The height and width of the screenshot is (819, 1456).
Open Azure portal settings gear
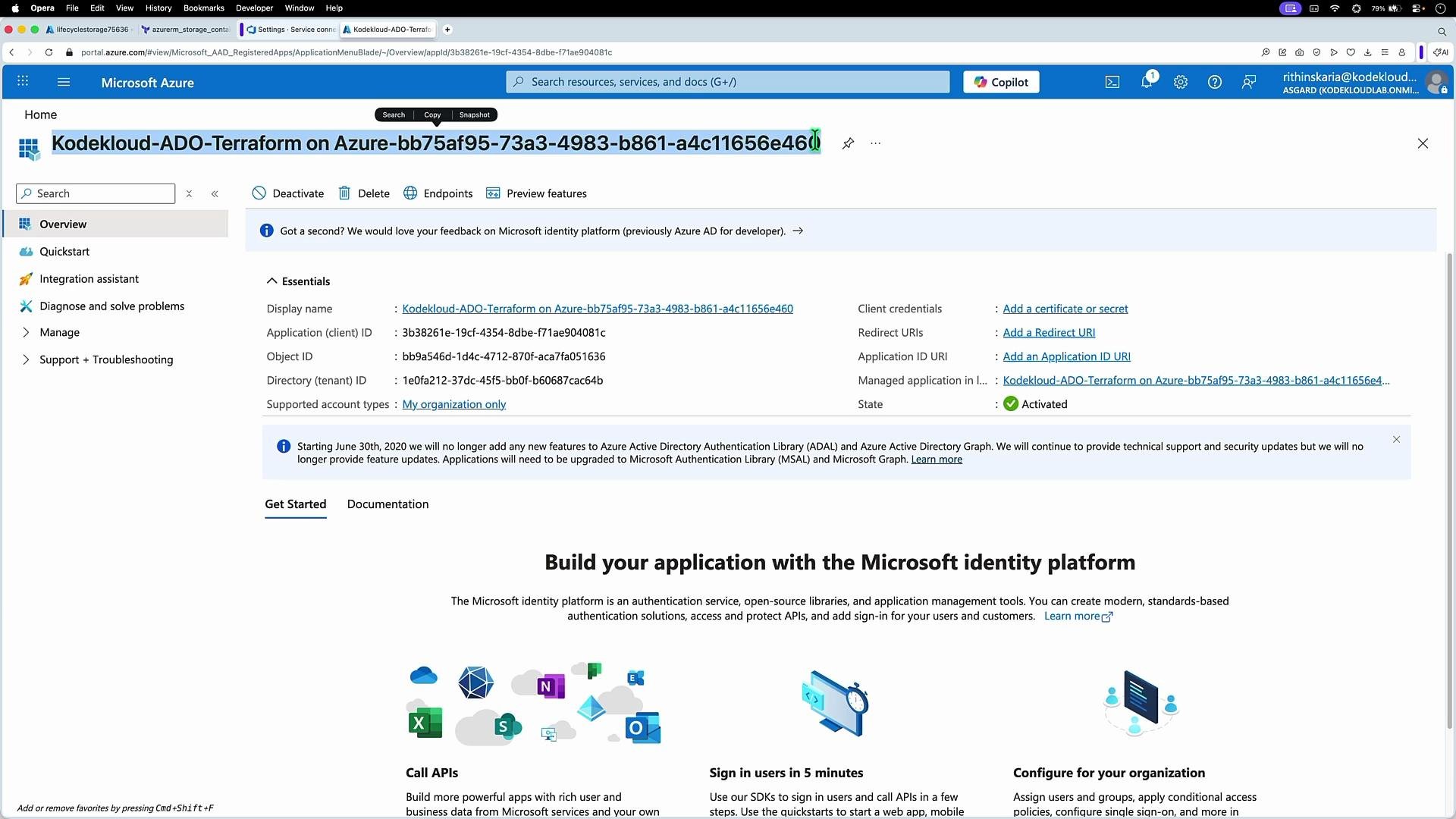(1181, 82)
